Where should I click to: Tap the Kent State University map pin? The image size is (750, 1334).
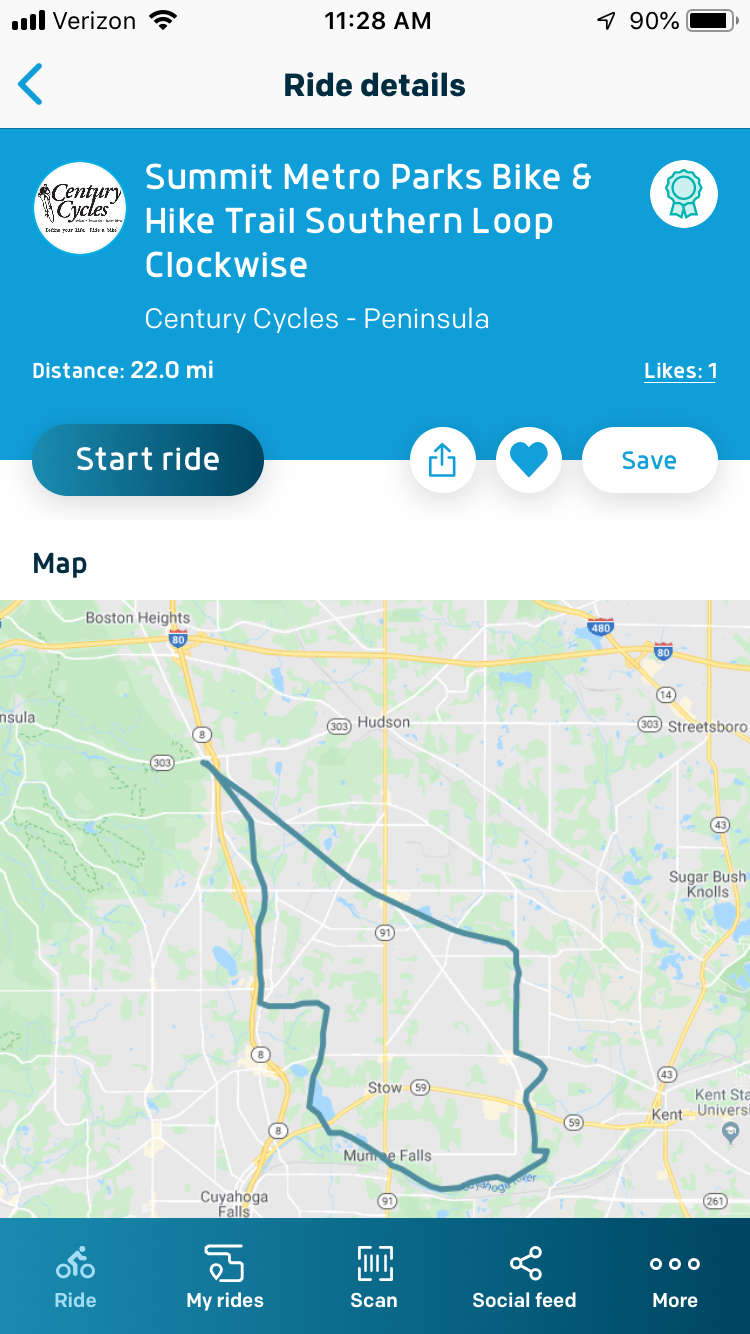[x=730, y=1131]
